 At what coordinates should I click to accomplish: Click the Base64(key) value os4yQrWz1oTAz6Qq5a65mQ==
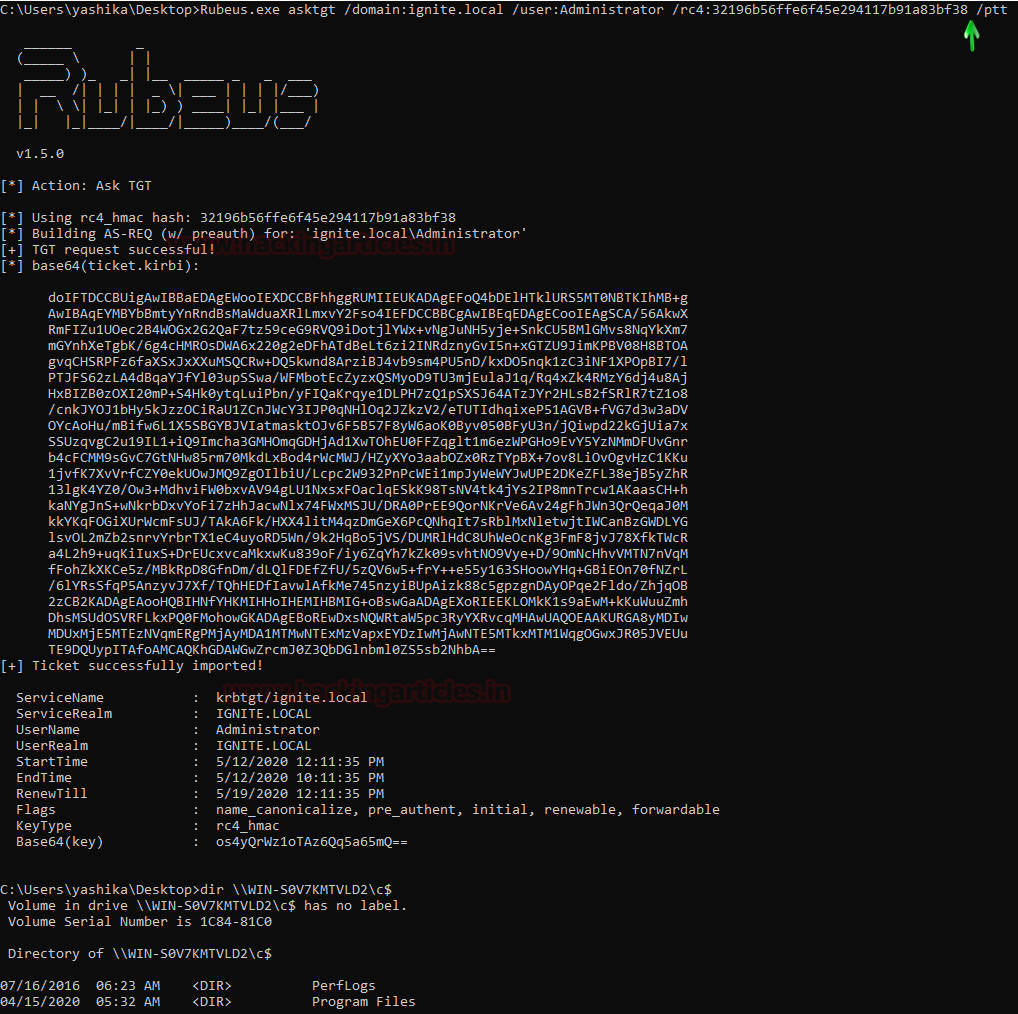pyautogui.click(x=312, y=842)
